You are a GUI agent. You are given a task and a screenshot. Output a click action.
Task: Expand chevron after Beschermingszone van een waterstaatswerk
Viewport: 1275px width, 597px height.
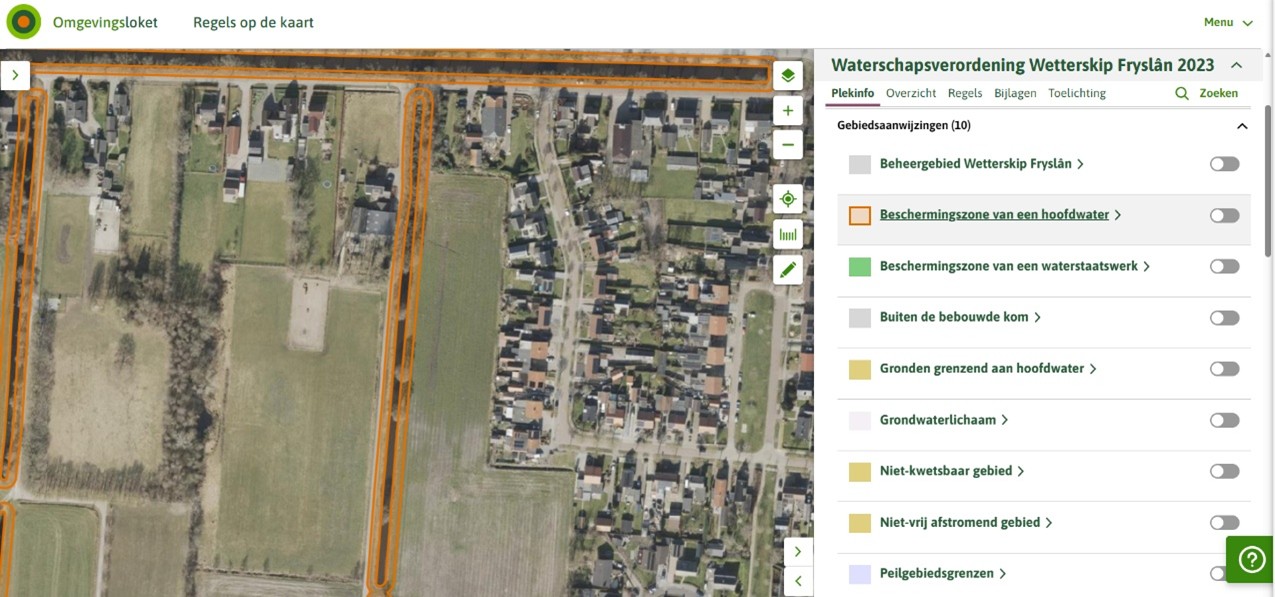click(1147, 267)
